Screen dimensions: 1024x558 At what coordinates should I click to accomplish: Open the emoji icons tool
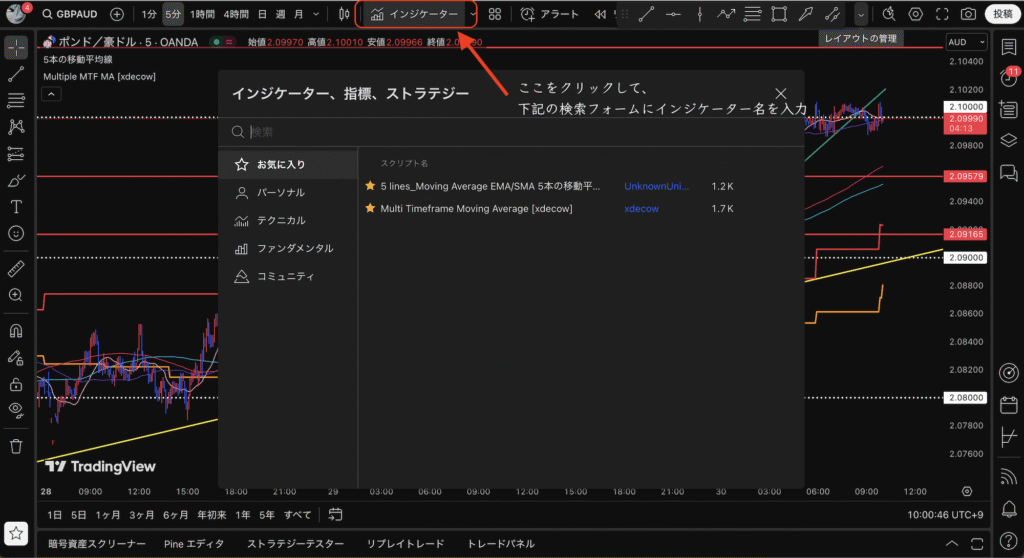(x=16, y=233)
